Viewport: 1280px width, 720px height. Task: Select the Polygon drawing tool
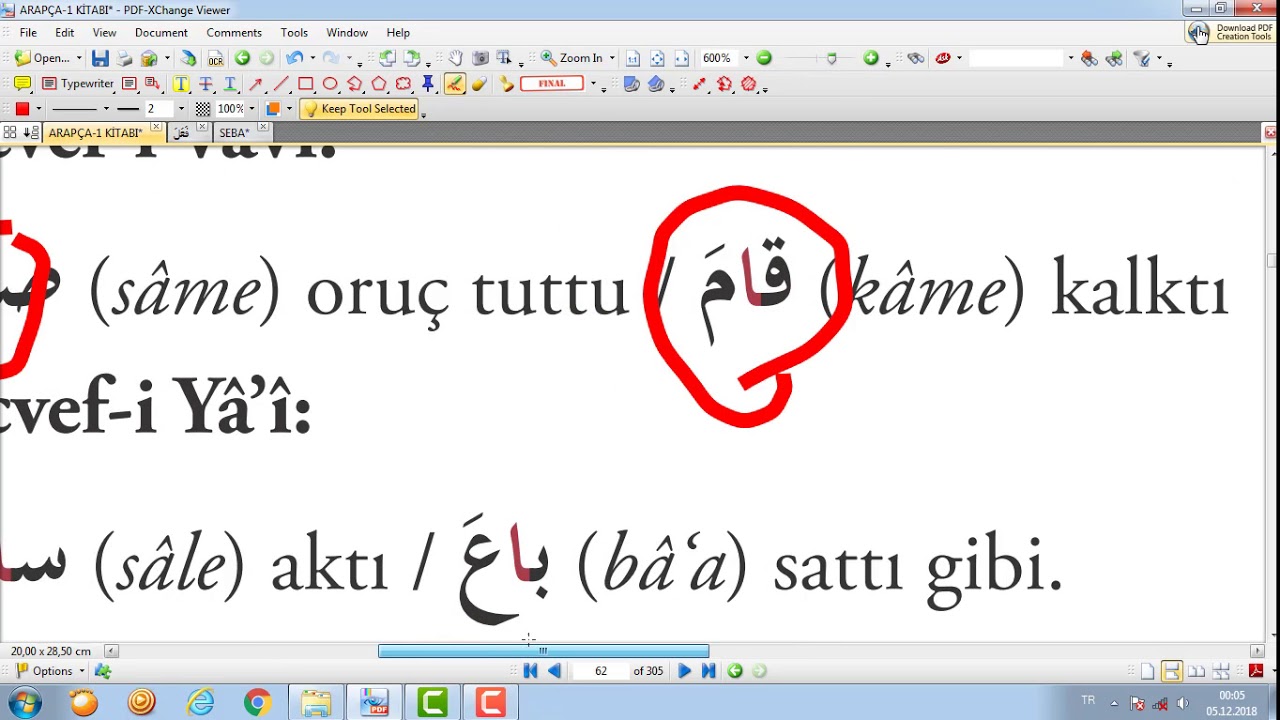pyautogui.click(x=379, y=84)
